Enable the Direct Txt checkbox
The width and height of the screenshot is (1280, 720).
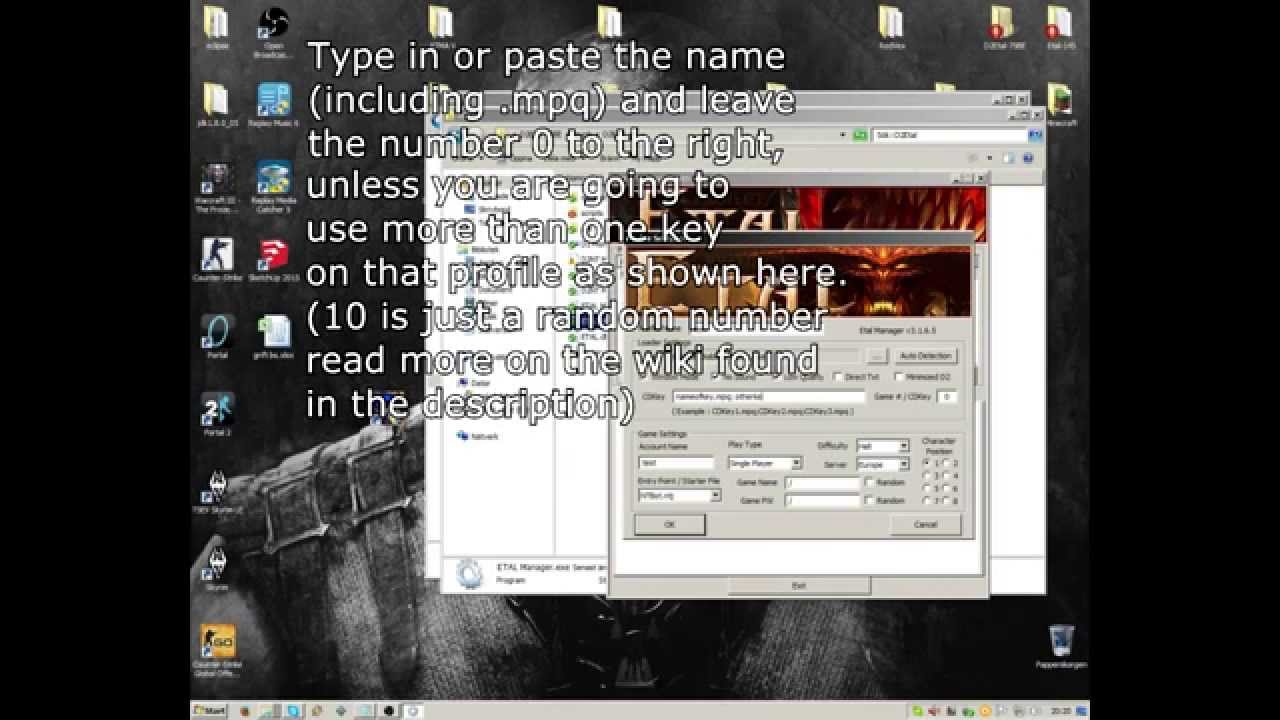(838, 377)
